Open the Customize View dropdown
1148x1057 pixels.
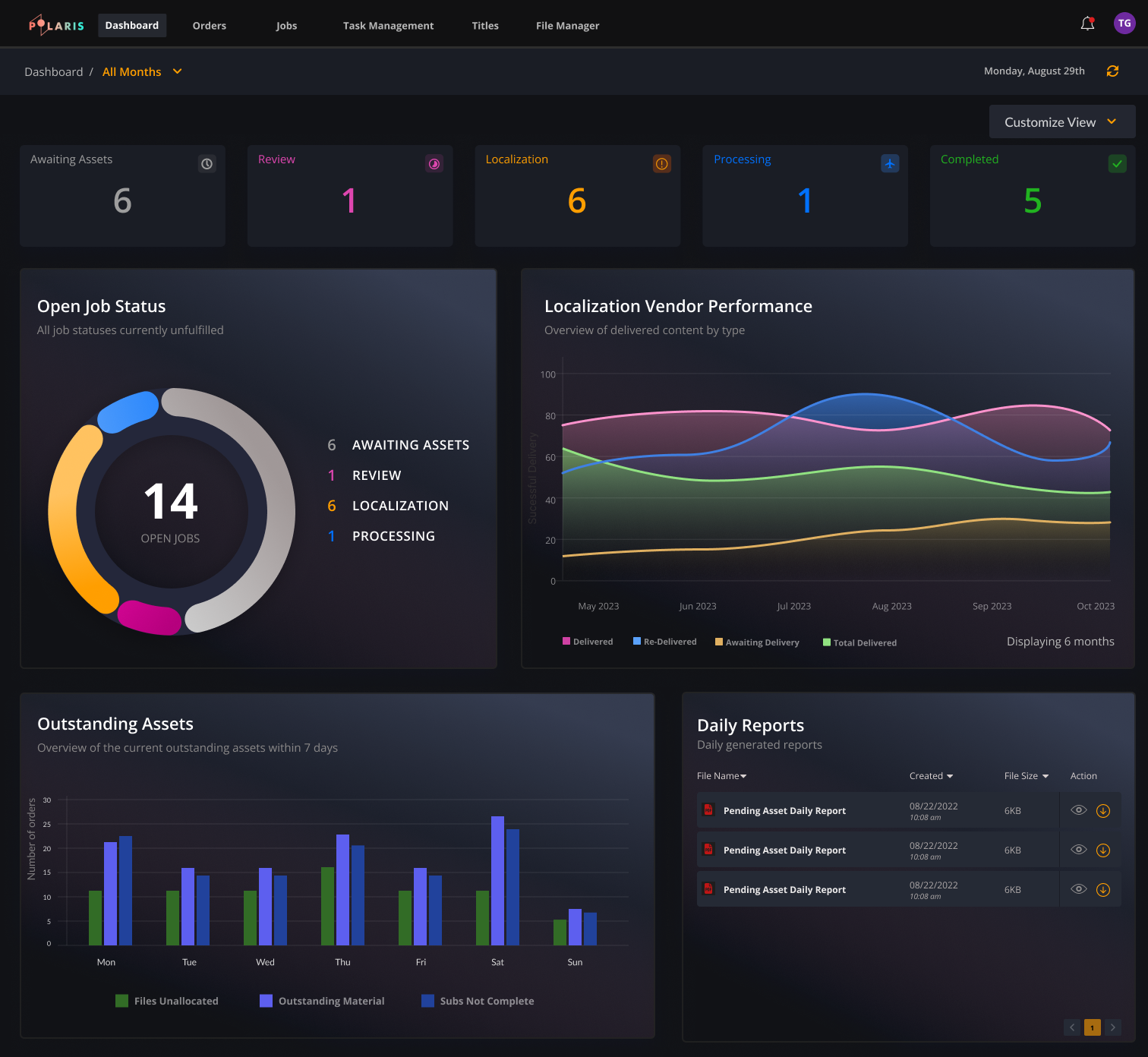[1061, 121]
